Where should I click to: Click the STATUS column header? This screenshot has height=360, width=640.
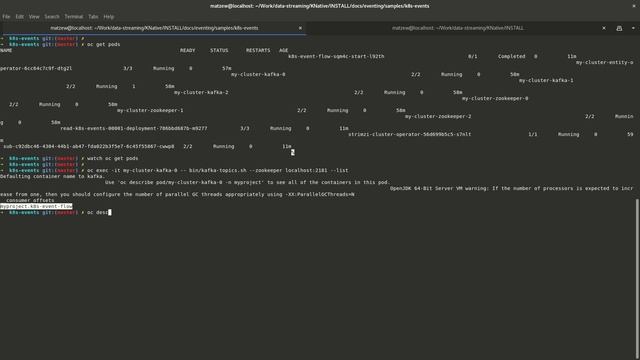219,50
